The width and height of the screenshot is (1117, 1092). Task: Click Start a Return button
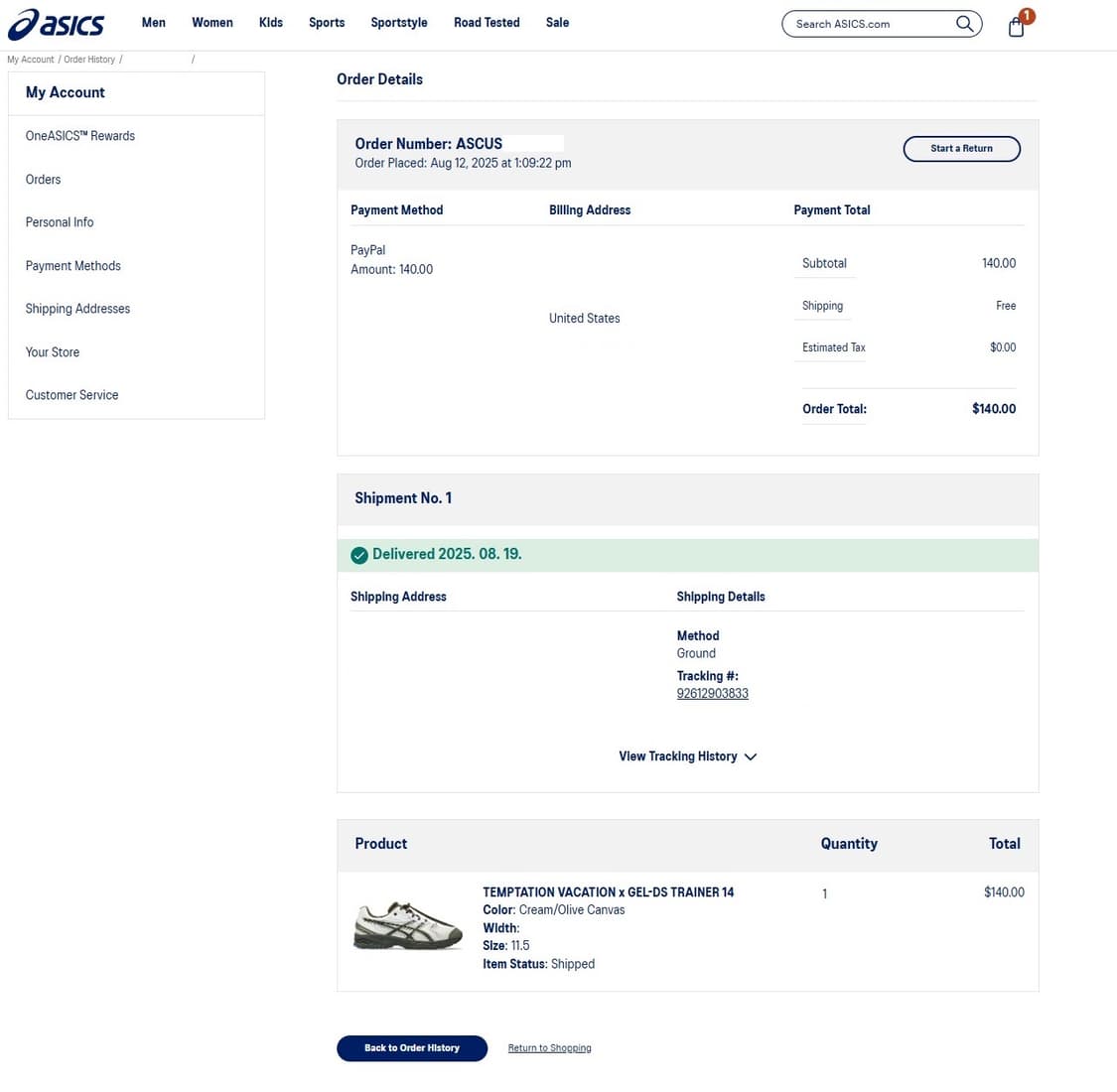[961, 148]
